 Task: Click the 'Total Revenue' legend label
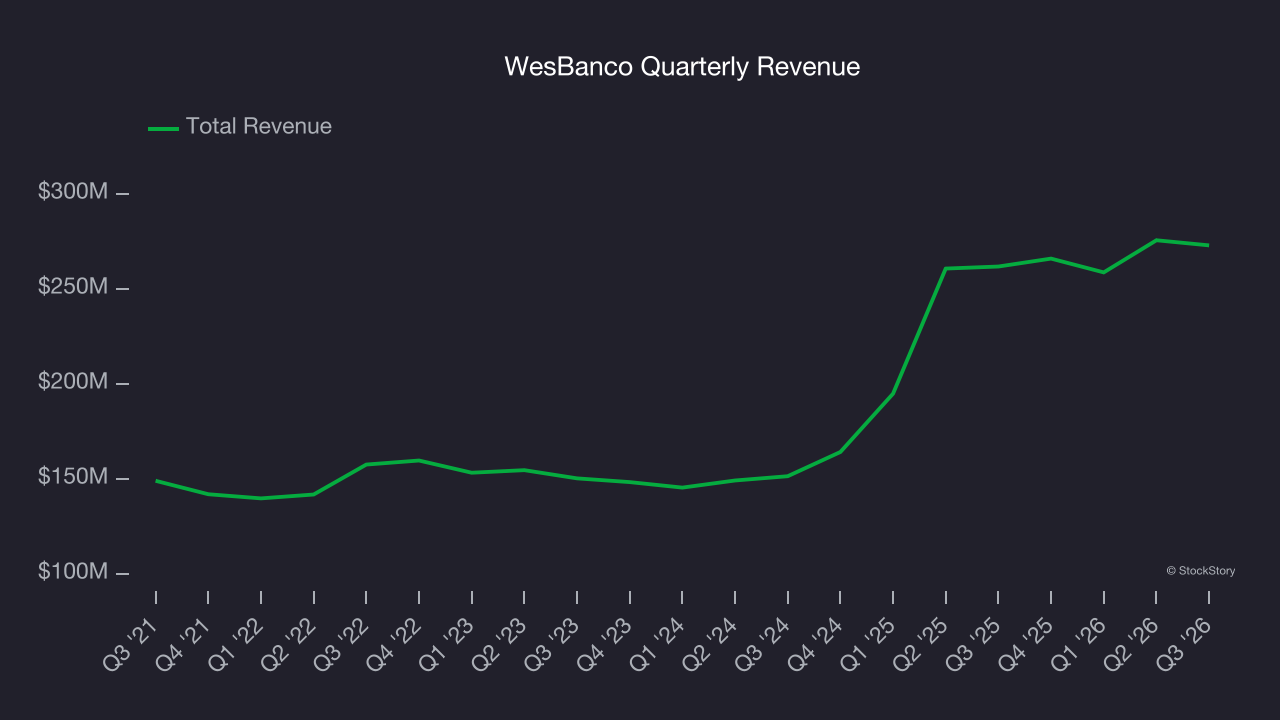pyautogui.click(x=259, y=126)
